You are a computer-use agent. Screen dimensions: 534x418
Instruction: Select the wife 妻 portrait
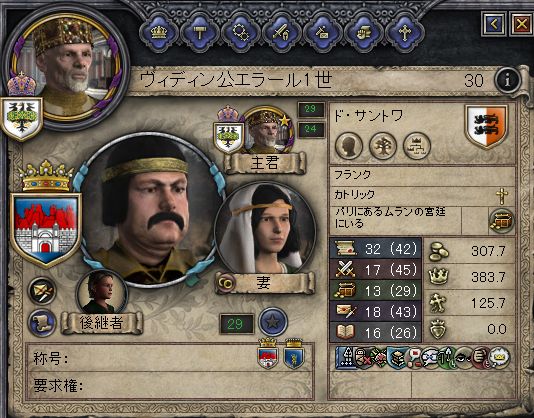pyautogui.click(x=266, y=229)
